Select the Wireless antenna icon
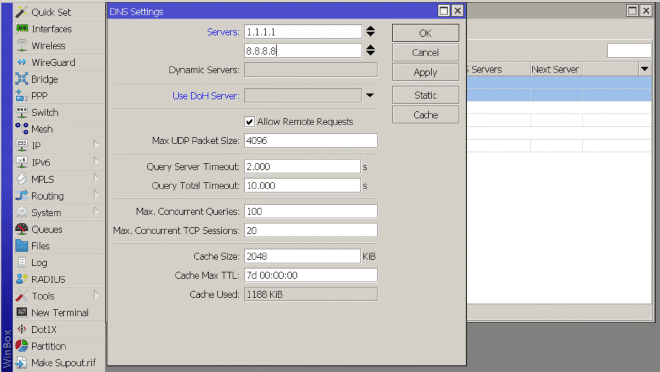The width and height of the screenshot is (660, 372). tap(21, 45)
